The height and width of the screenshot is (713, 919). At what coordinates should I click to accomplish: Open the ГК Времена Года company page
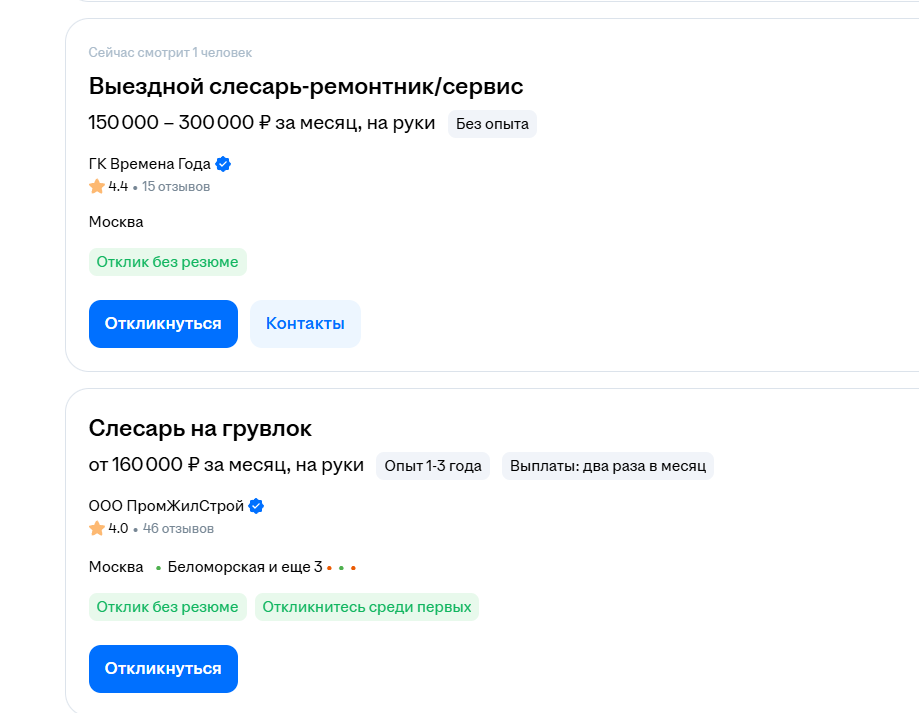click(x=149, y=164)
